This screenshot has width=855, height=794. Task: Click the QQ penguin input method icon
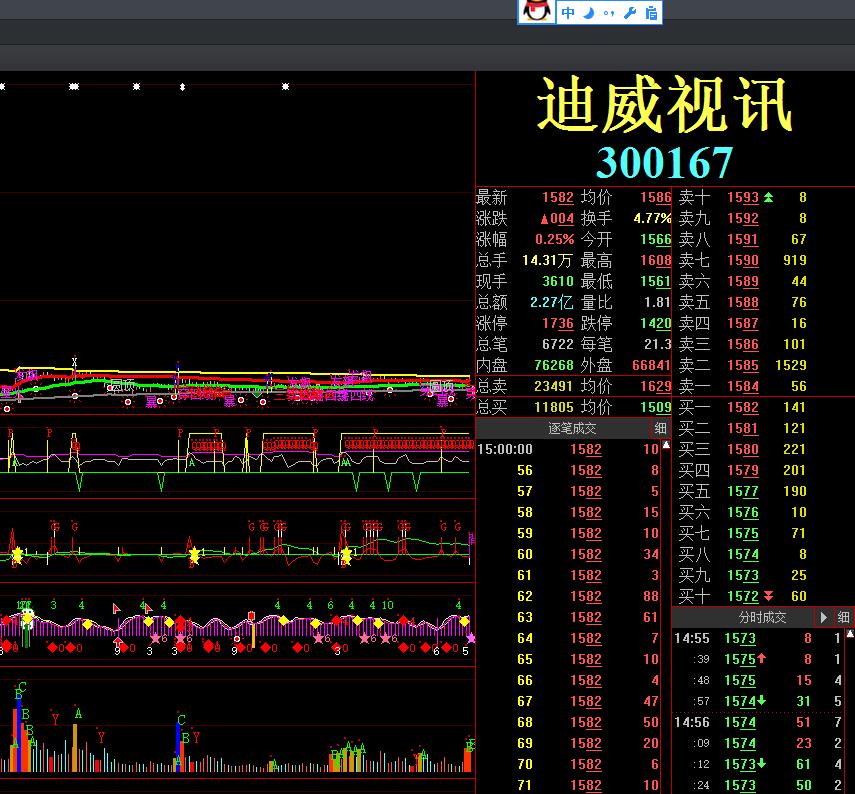tap(537, 11)
